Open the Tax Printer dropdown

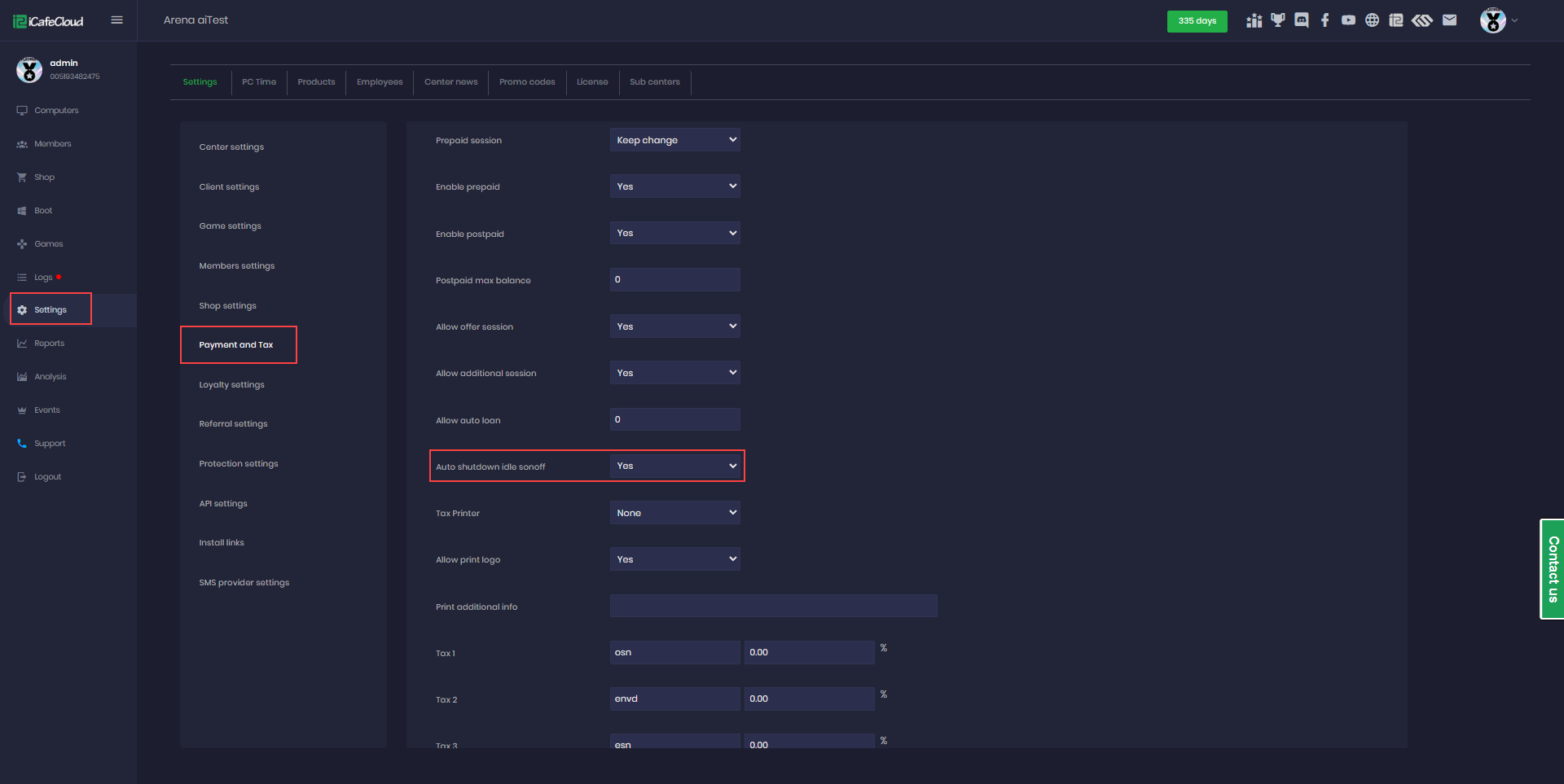click(x=674, y=513)
